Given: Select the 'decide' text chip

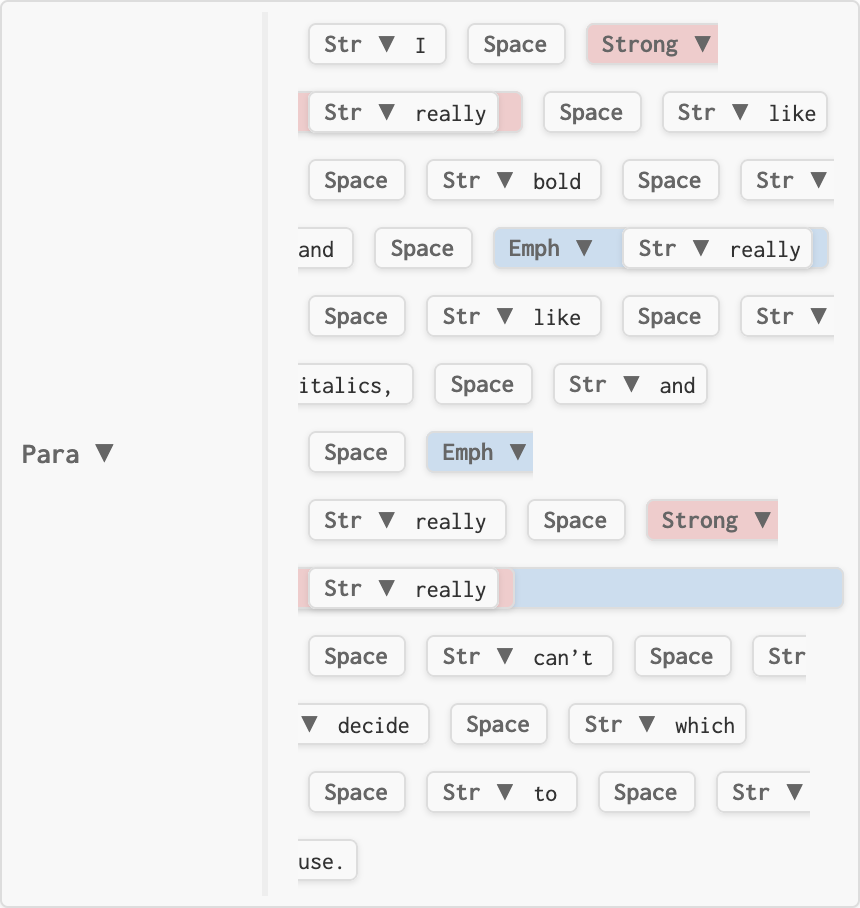Looking at the screenshot, I should [x=373, y=725].
